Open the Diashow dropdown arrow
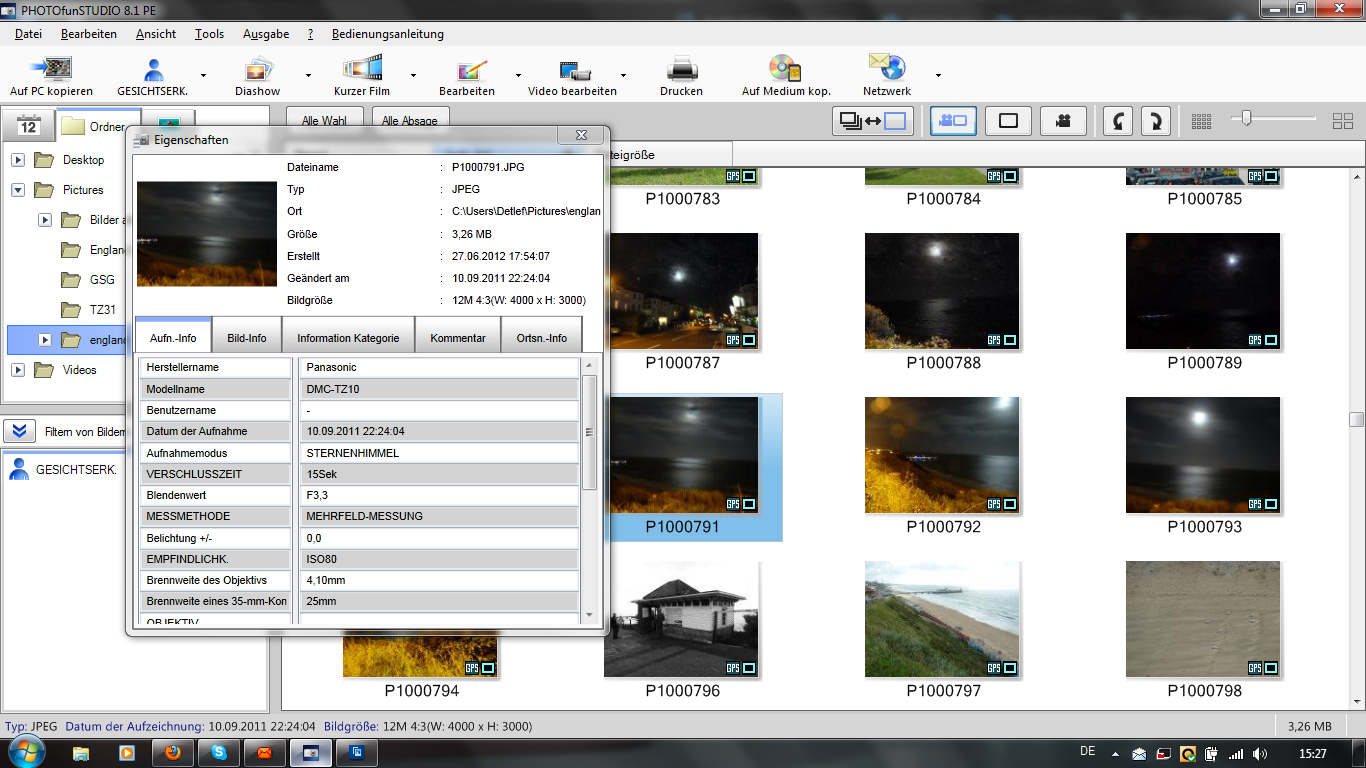The image size is (1366, 768). (x=307, y=75)
